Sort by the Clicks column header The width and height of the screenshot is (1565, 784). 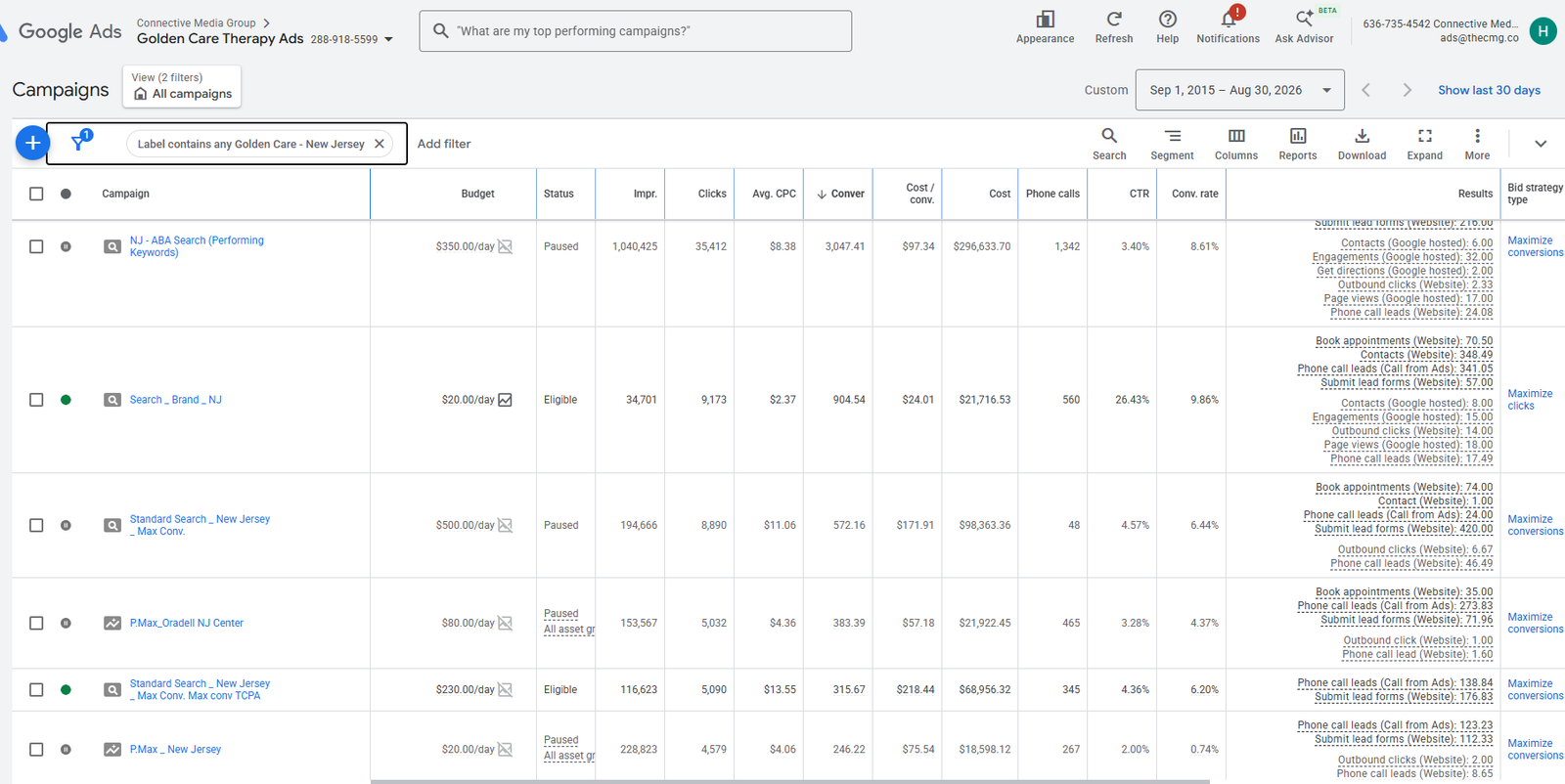click(712, 194)
